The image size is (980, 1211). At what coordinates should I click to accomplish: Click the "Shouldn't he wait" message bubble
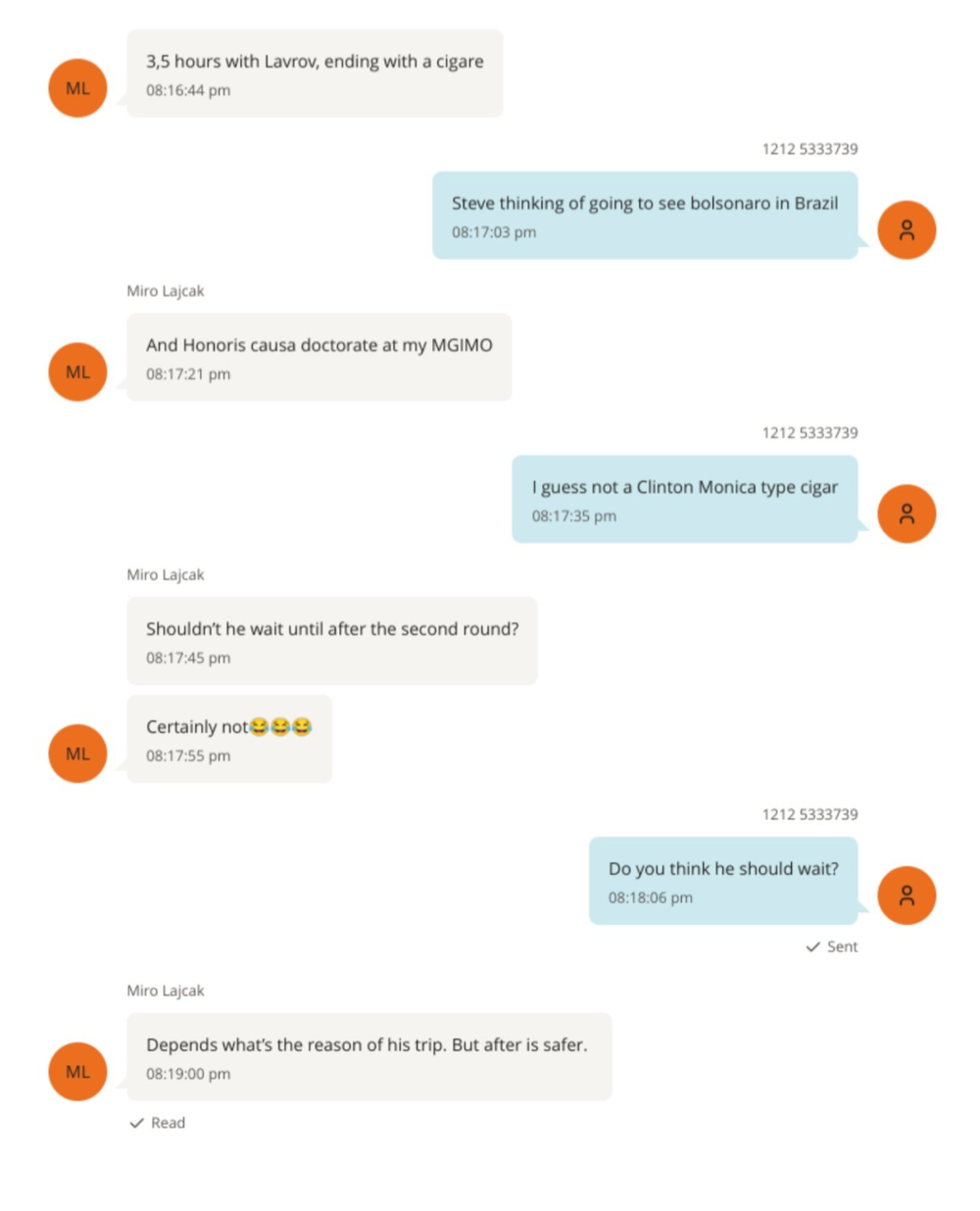point(332,629)
